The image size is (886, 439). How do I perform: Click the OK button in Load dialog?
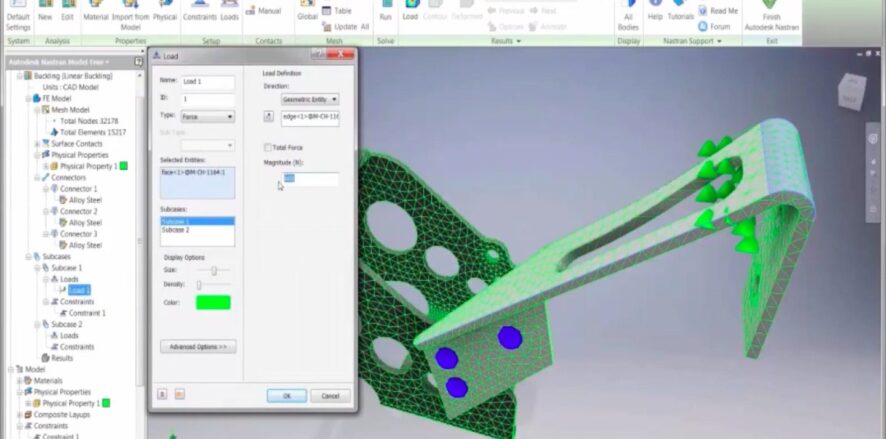[286, 396]
